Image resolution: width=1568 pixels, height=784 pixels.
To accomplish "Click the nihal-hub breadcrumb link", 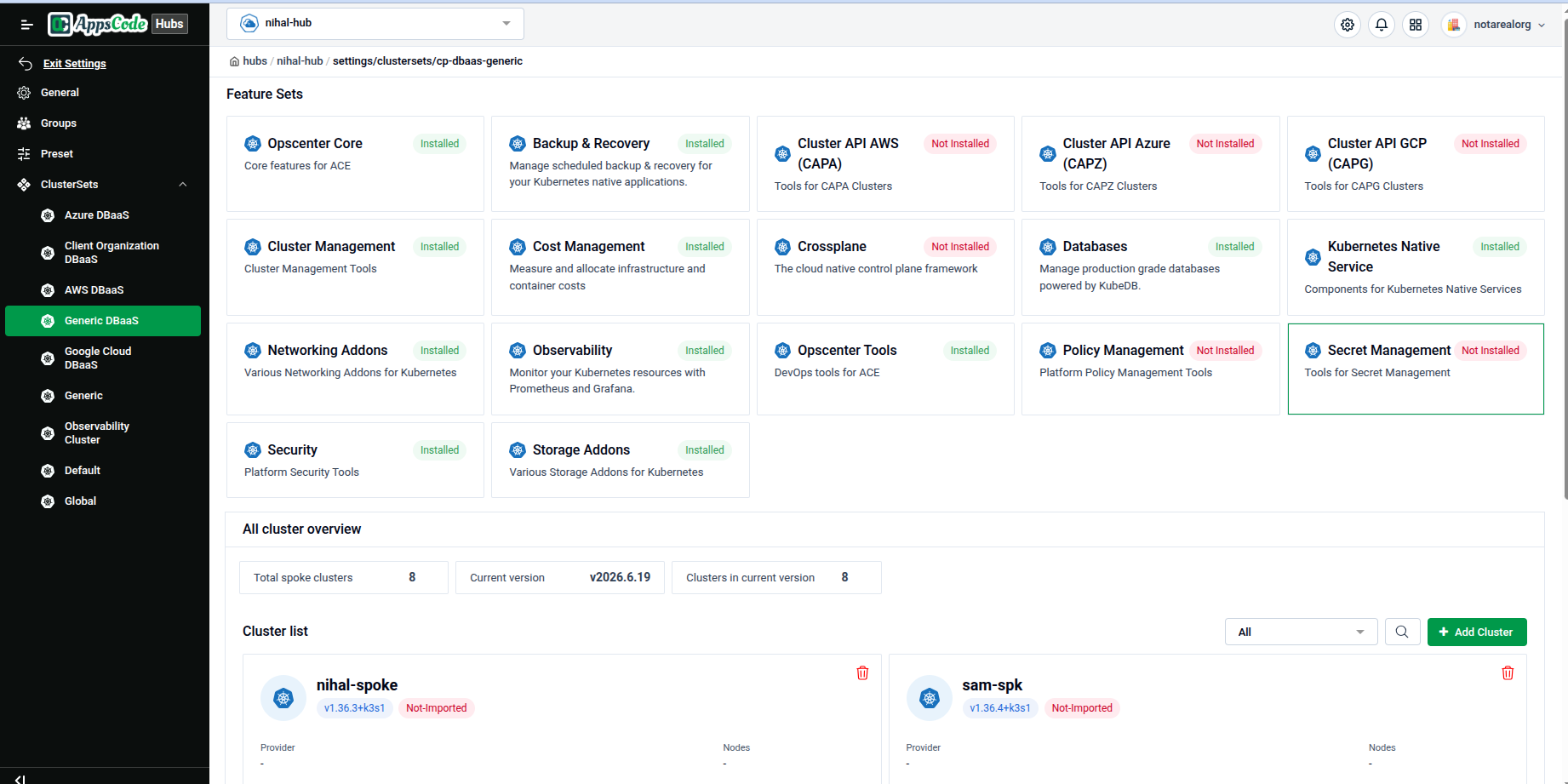I will (300, 61).
